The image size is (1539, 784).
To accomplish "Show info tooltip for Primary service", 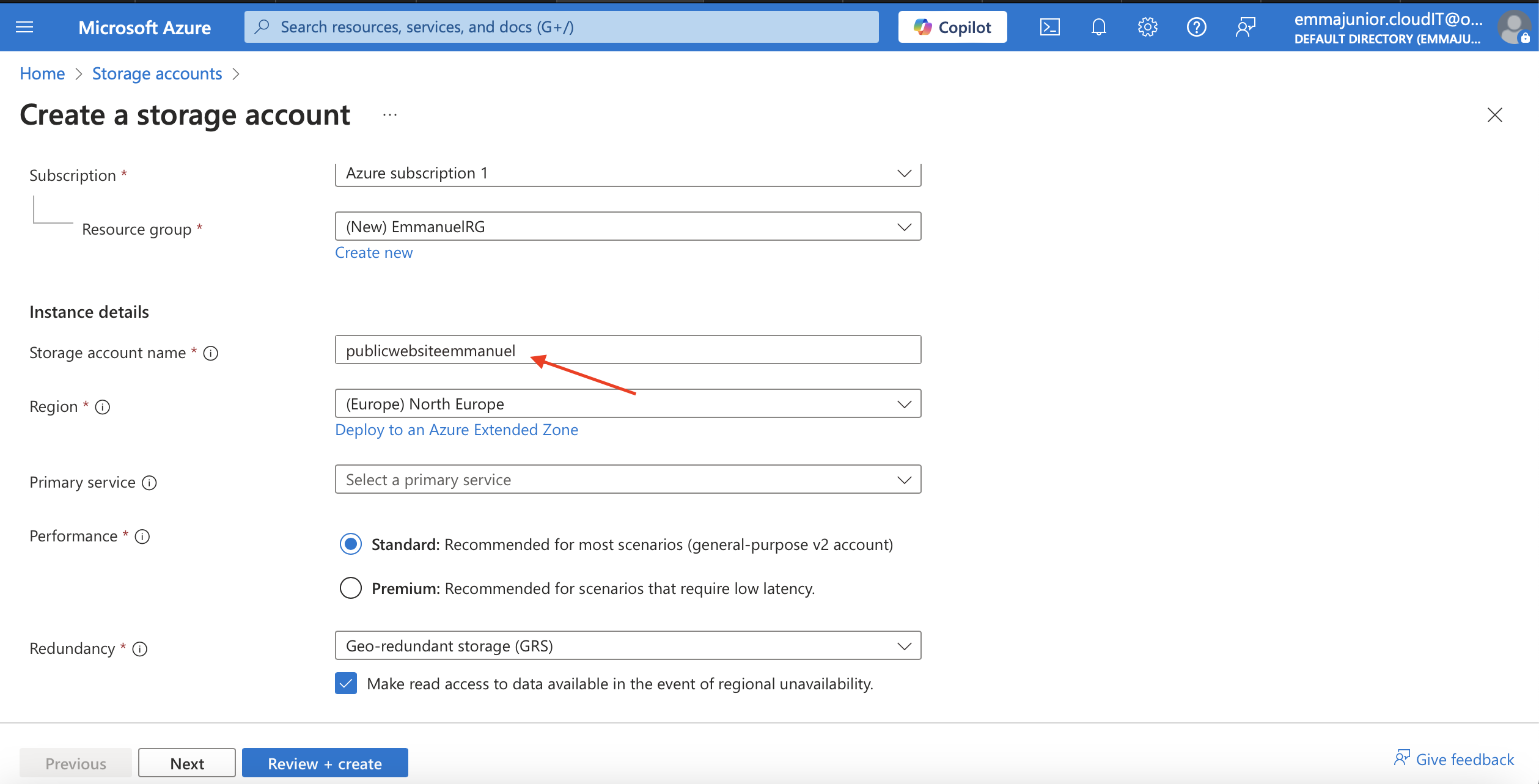I will point(150,483).
